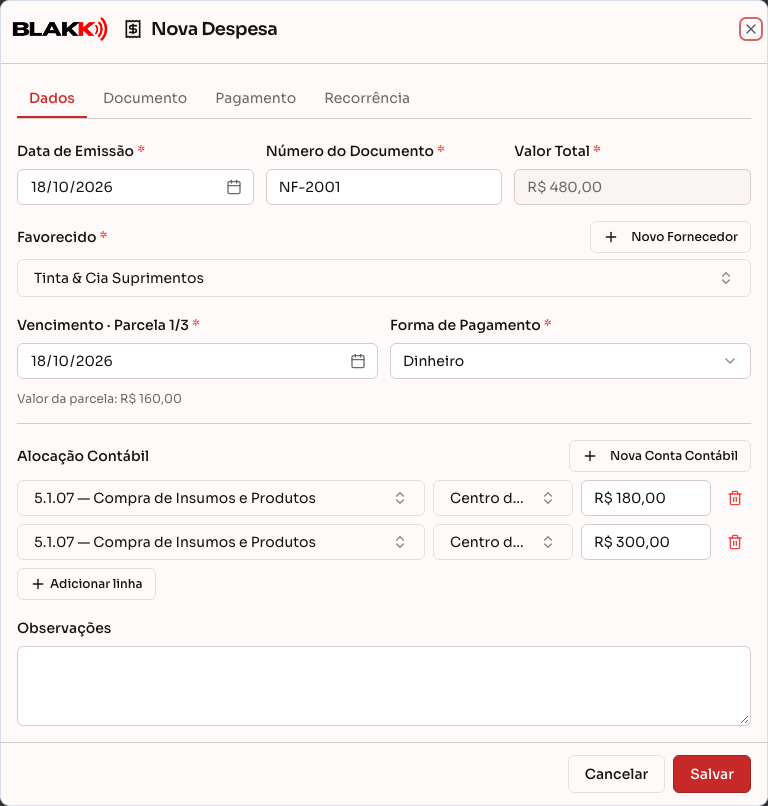The image size is (768, 806).
Task: Cancel the new expense
Action: click(x=616, y=774)
